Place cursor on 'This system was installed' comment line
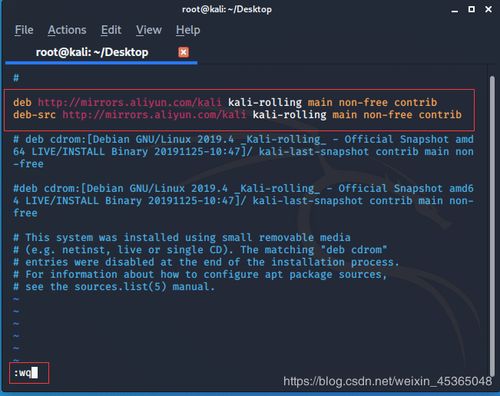 click(182, 237)
